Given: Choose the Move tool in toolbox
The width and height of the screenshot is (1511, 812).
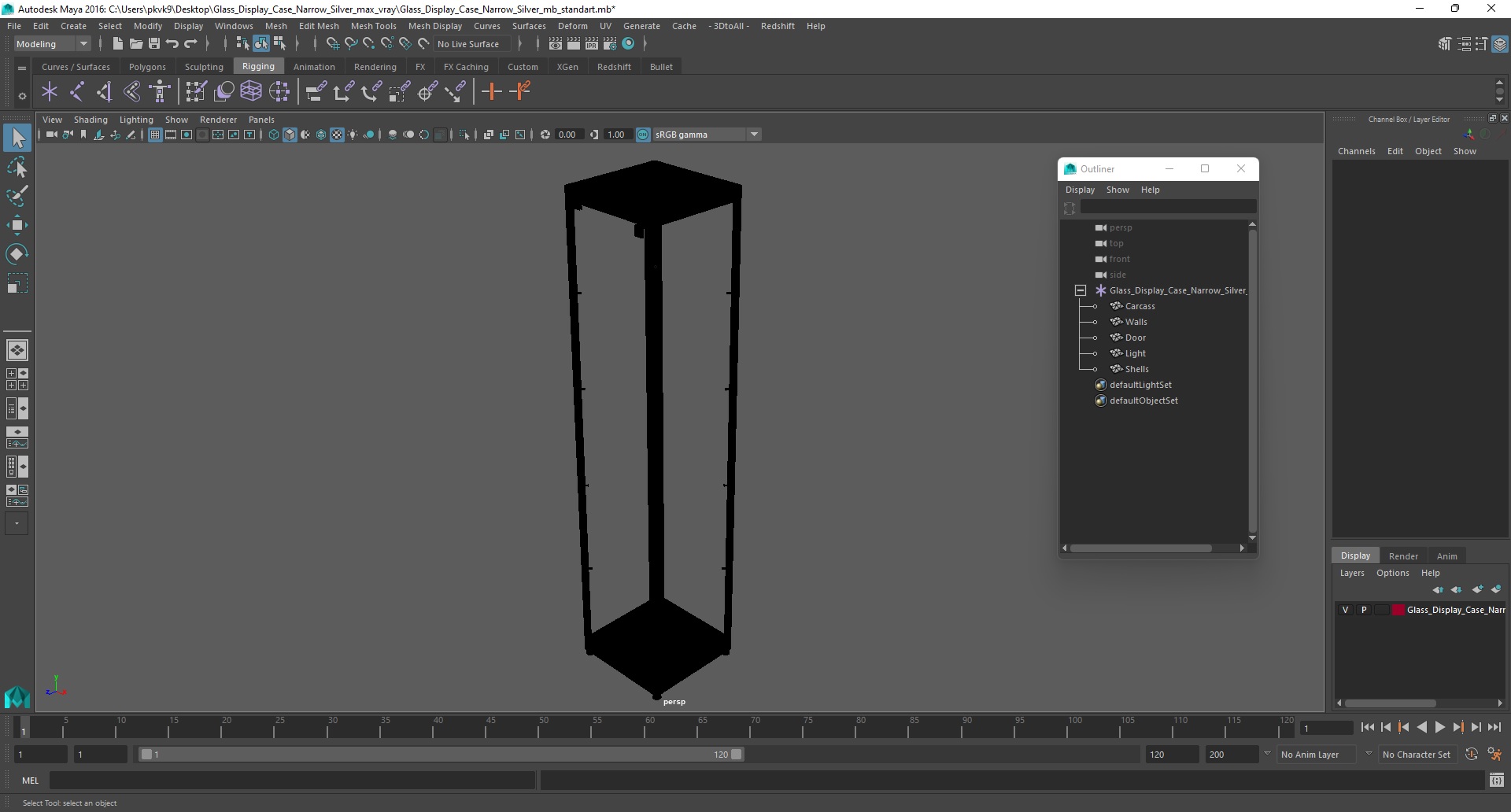Looking at the screenshot, I should pos(17,225).
